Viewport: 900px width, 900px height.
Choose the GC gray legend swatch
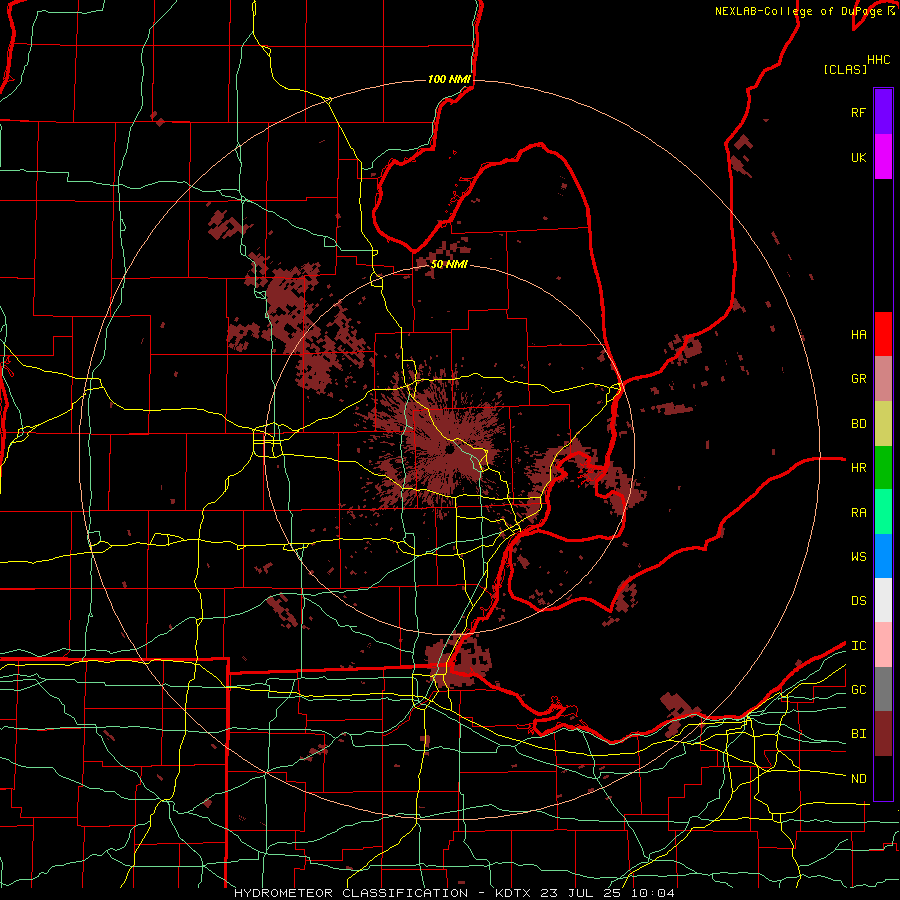[883, 689]
